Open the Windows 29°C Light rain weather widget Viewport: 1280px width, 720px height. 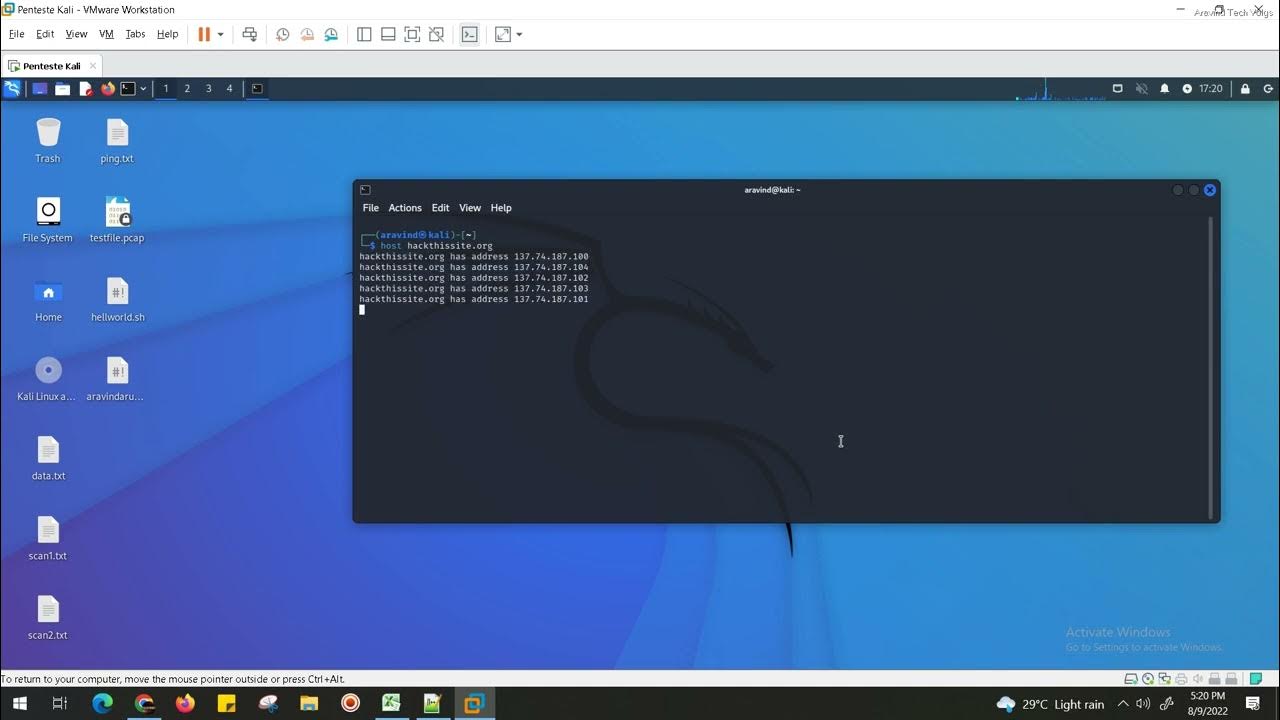click(x=1050, y=704)
